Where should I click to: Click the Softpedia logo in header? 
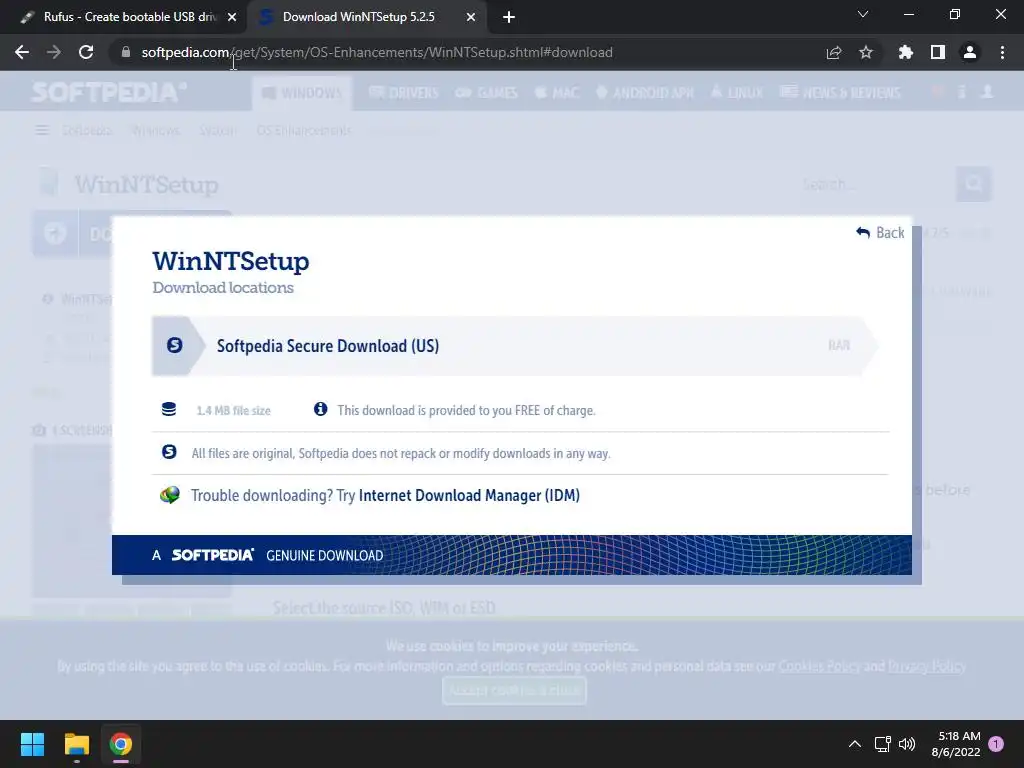coord(108,92)
